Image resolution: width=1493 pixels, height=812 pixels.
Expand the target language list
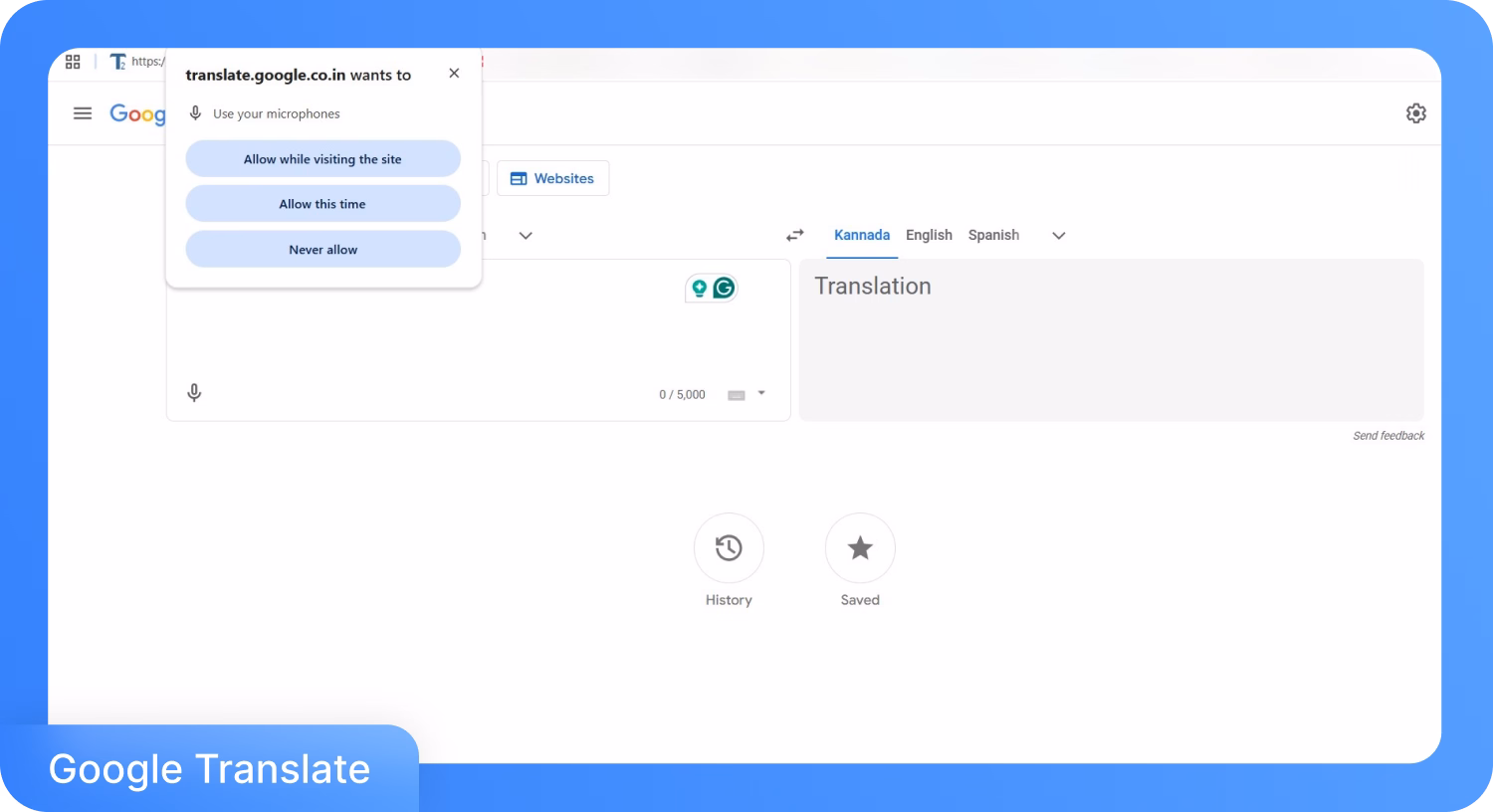tap(1059, 236)
